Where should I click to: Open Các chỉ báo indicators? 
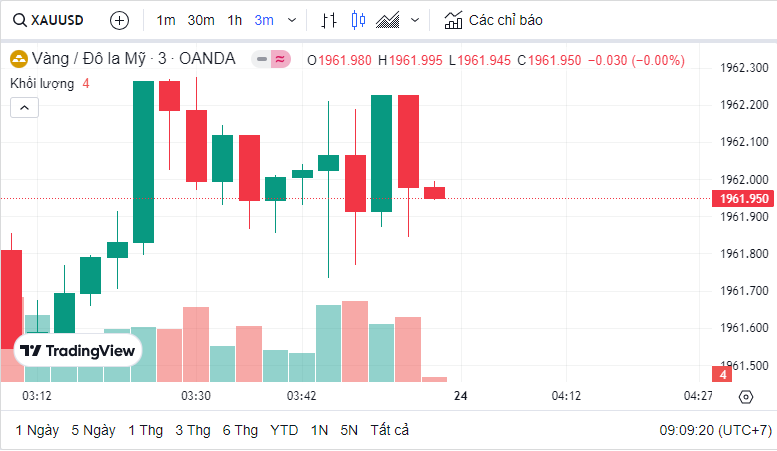pos(494,20)
